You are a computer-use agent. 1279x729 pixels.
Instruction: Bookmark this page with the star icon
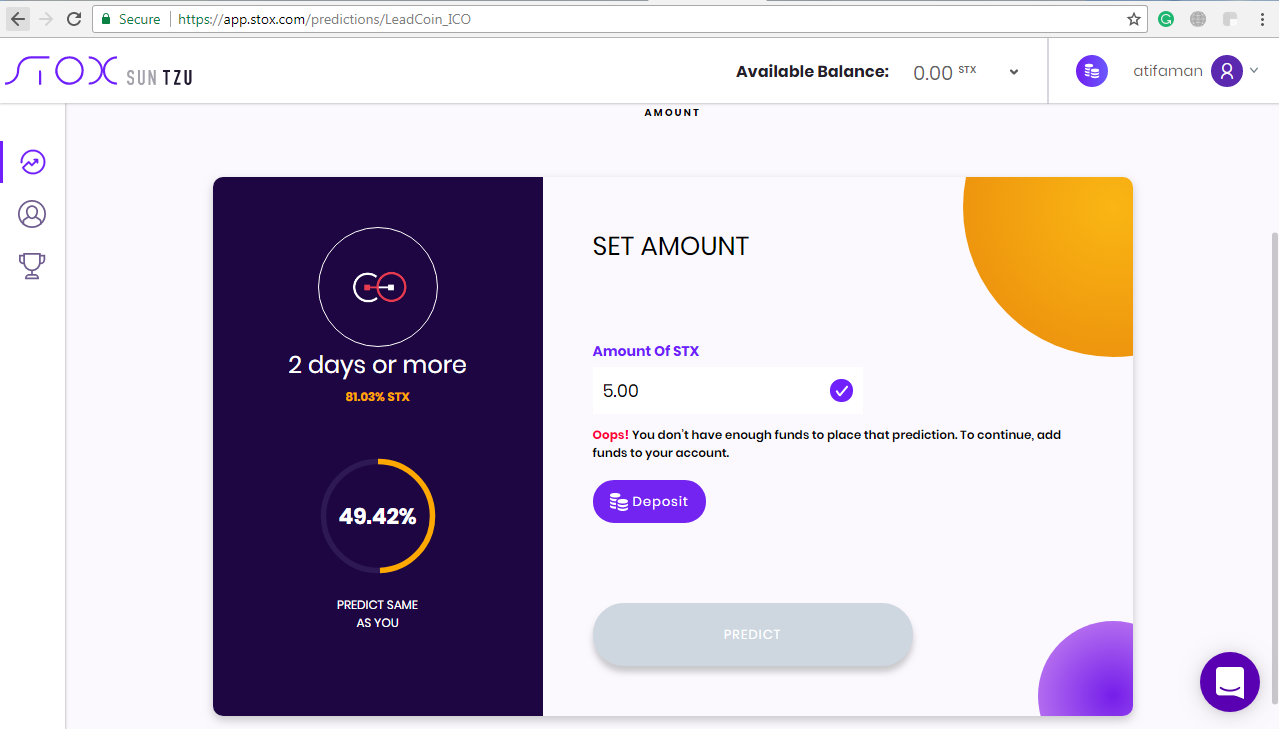tap(1133, 19)
